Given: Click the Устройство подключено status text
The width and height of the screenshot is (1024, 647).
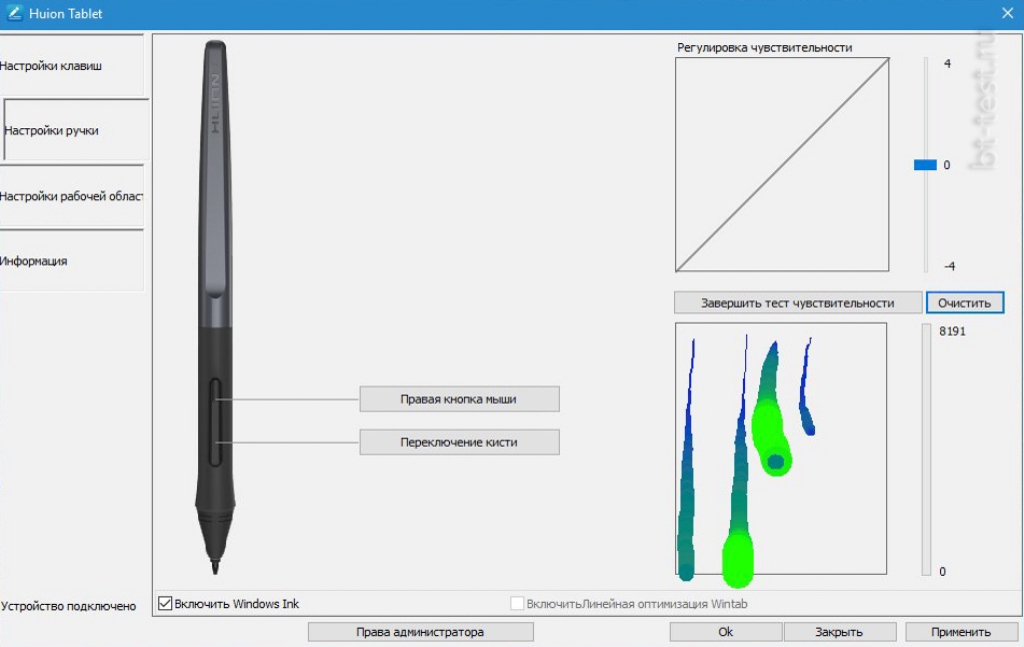Looking at the screenshot, I should pos(69,606).
